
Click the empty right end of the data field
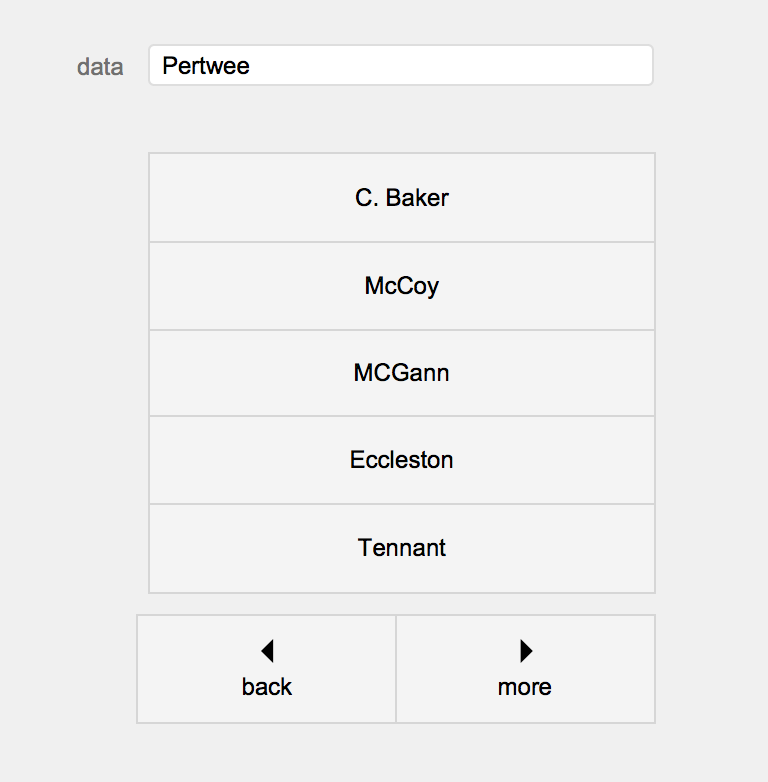[600, 66]
